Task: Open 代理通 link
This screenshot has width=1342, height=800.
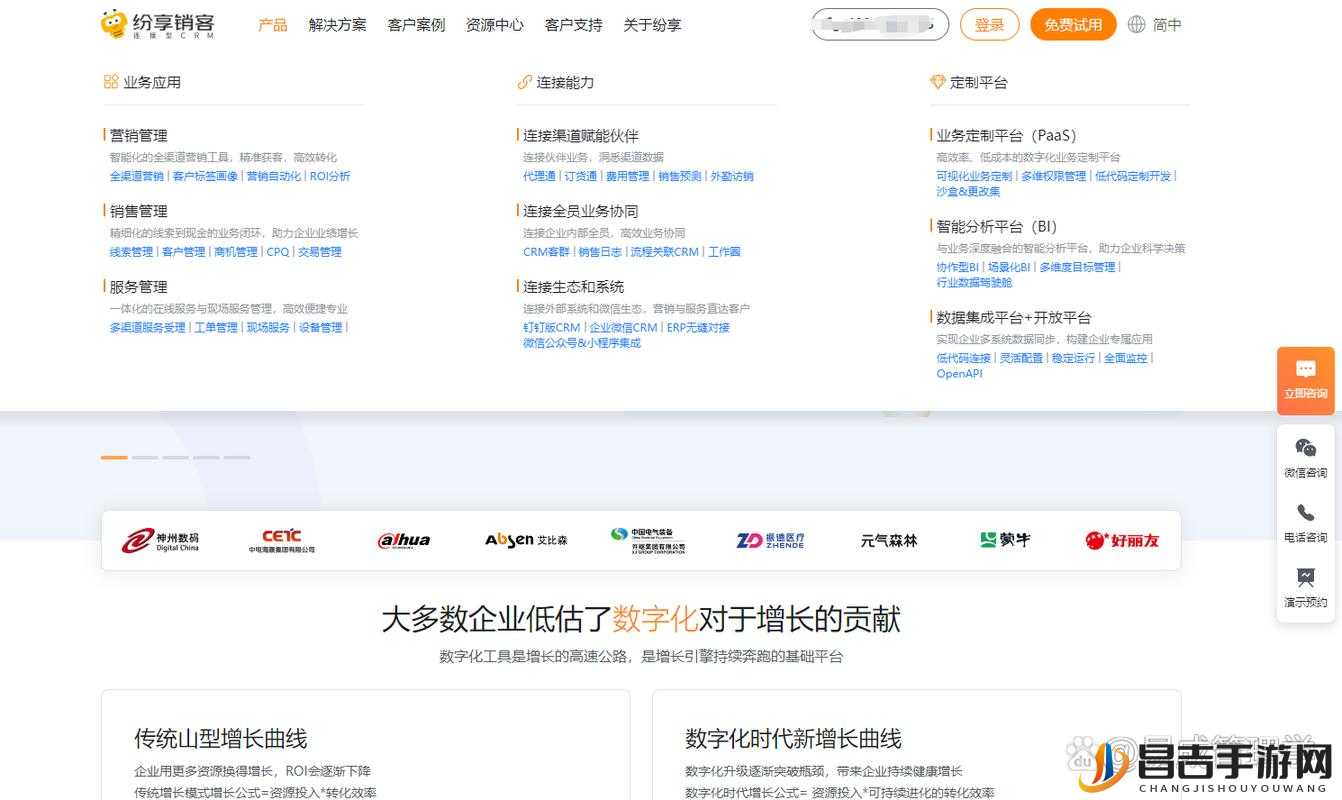Action: click(539, 176)
